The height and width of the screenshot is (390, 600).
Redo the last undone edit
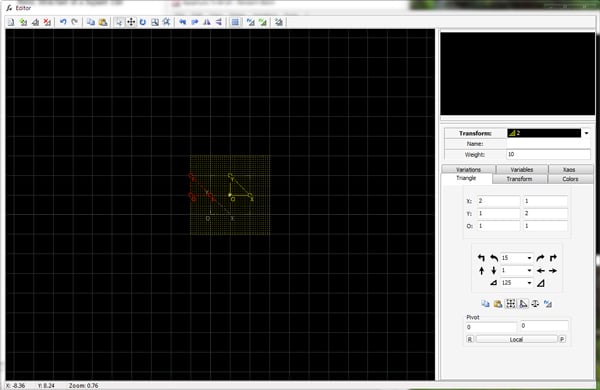pyautogui.click(x=75, y=22)
